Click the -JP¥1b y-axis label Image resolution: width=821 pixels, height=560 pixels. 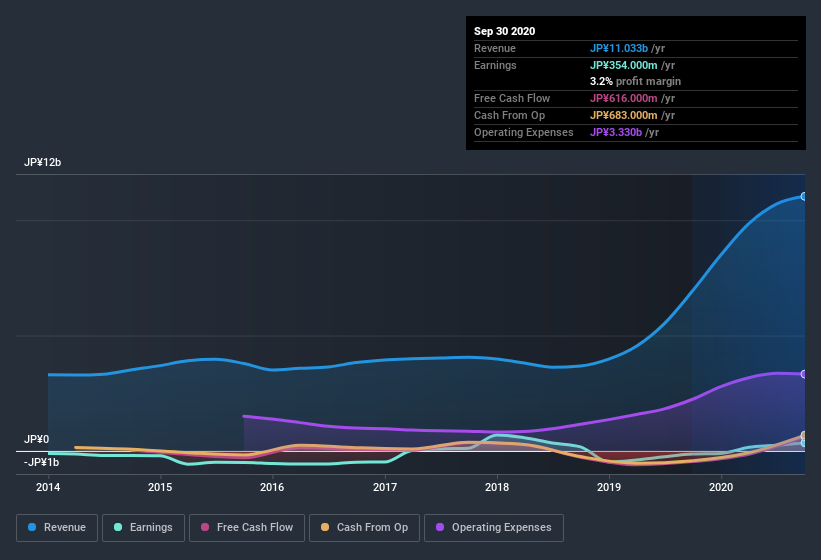(42, 462)
